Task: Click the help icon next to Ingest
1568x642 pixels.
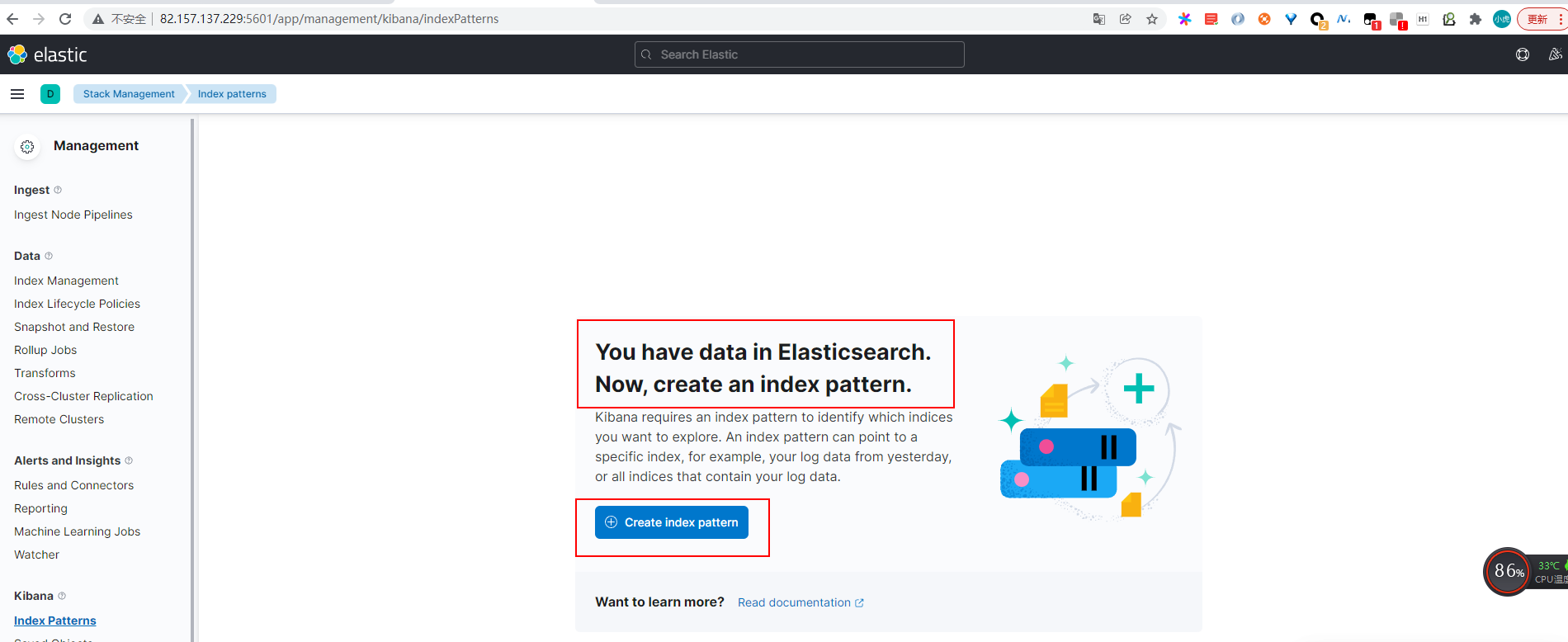Action: pos(58,190)
